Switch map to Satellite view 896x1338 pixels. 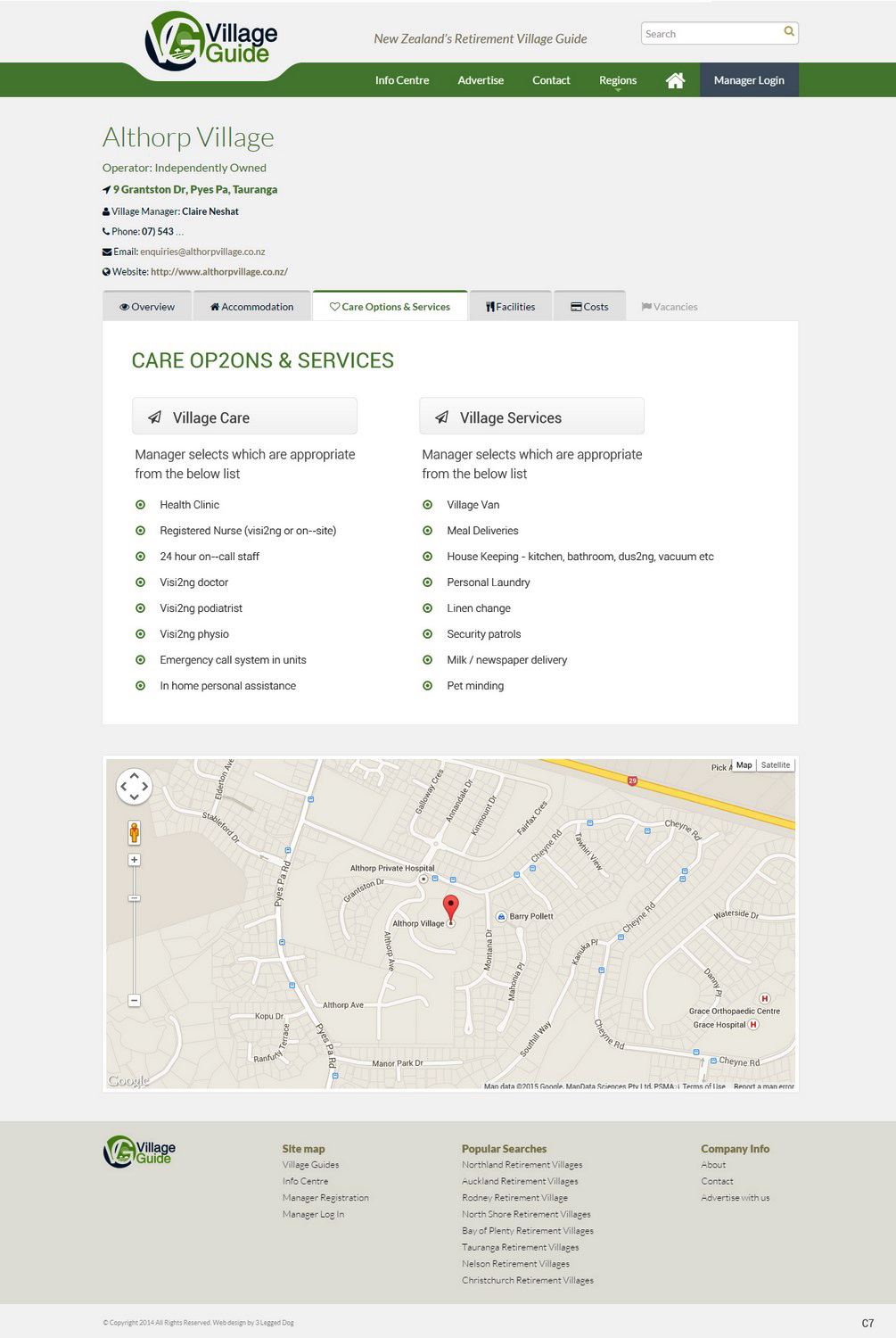pos(775,764)
